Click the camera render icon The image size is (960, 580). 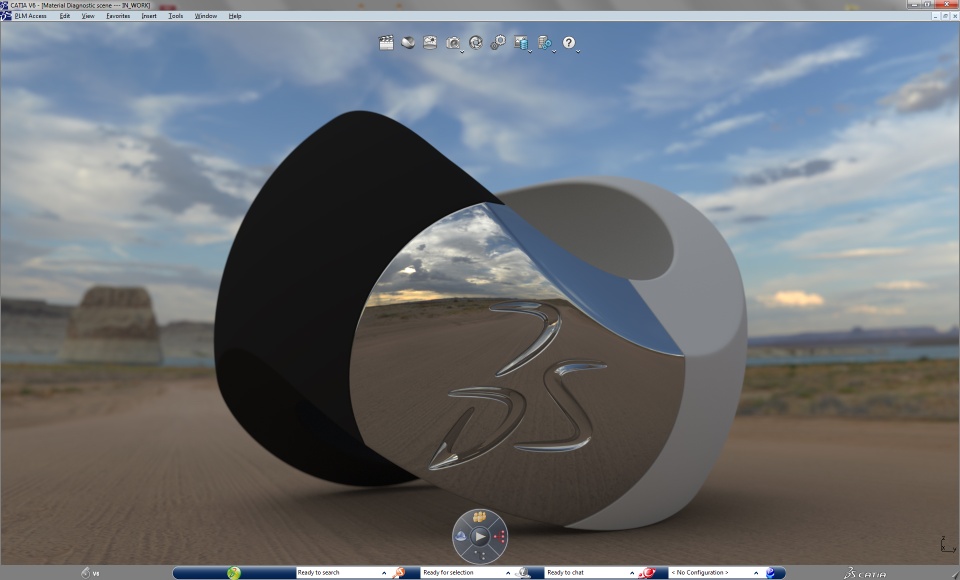click(x=452, y=42)
